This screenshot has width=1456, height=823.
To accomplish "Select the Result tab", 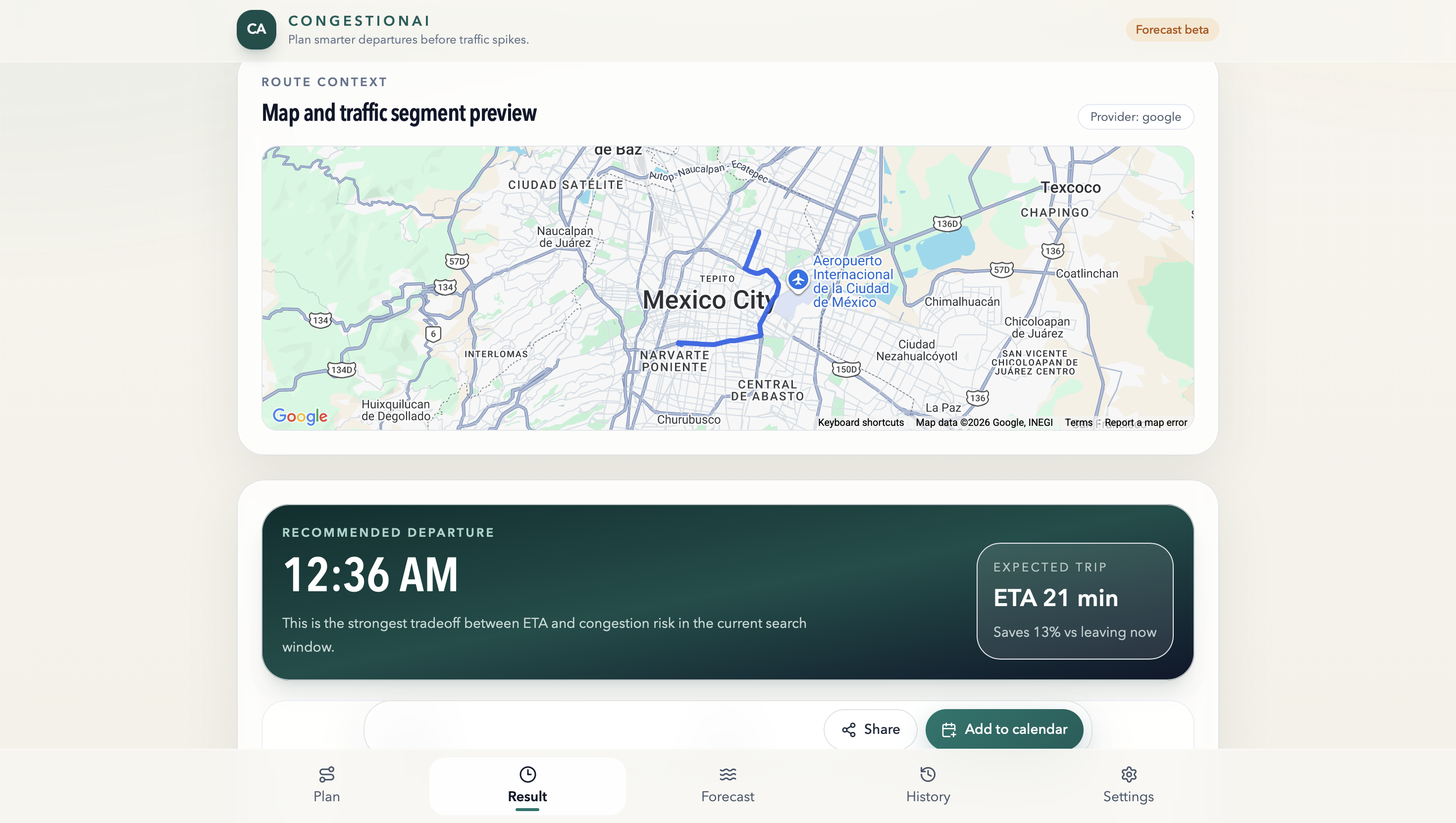I will click(527, 785).
